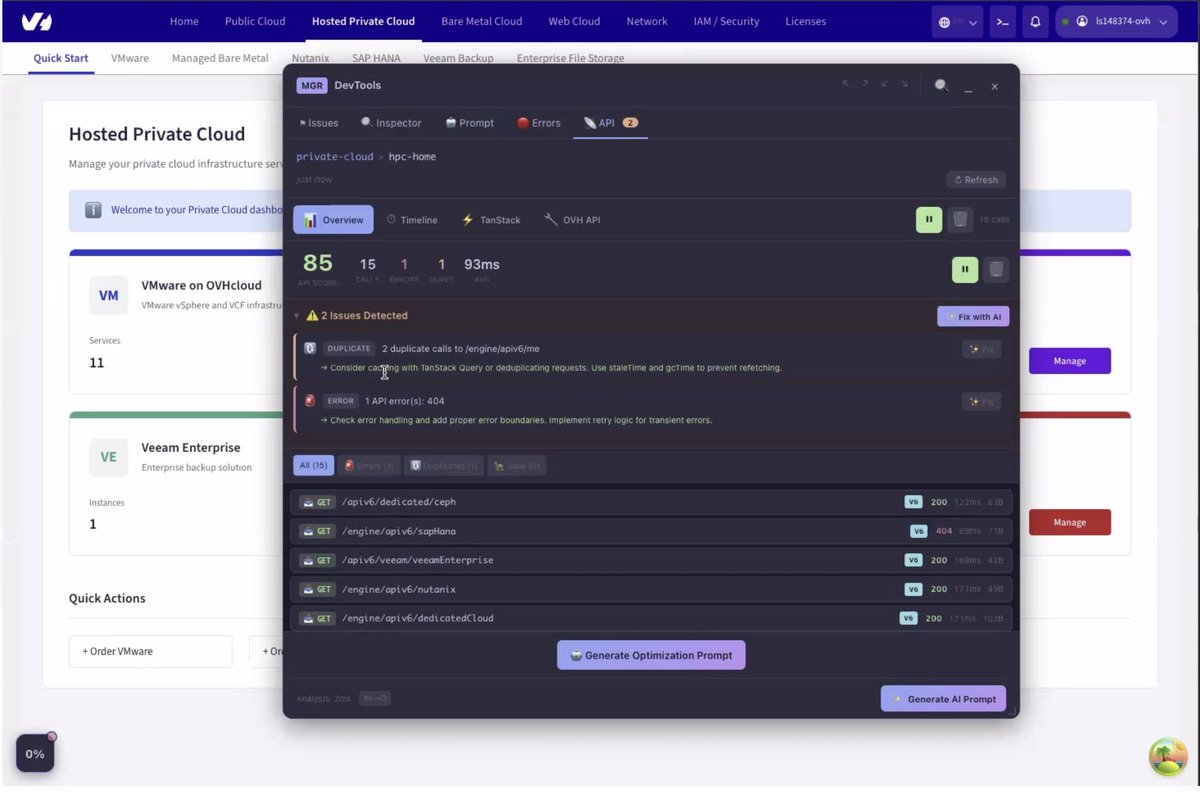This screenshot has height=792, width=1200.
Task: Click Fix on the ERROR issue row
Action: pos(981,401)
